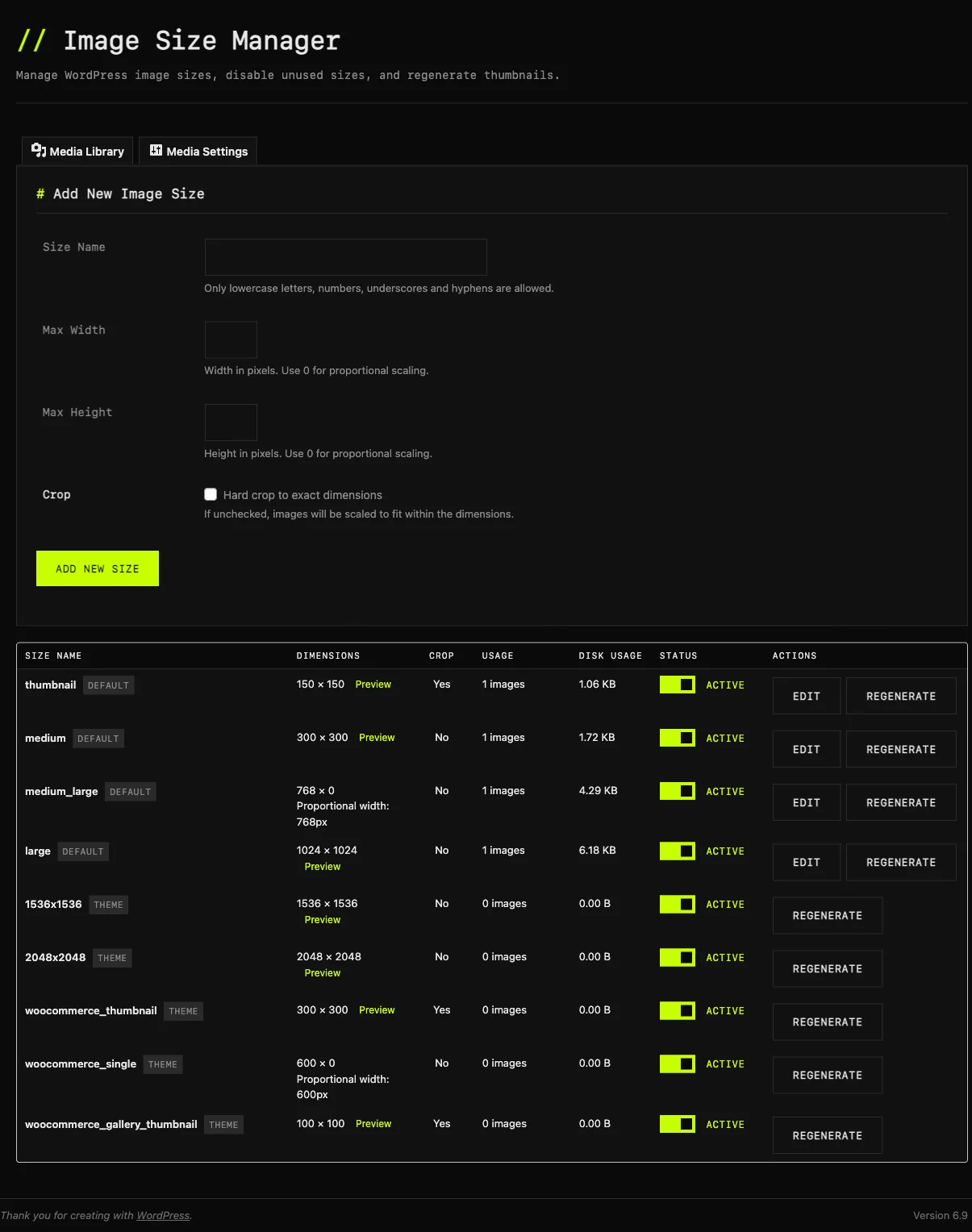Image resolution: width=972 pixels, height=1232 pixels.
Task: Regenerate the large size thumbnails
Action: pyautogui.click(x=901, y=861)
